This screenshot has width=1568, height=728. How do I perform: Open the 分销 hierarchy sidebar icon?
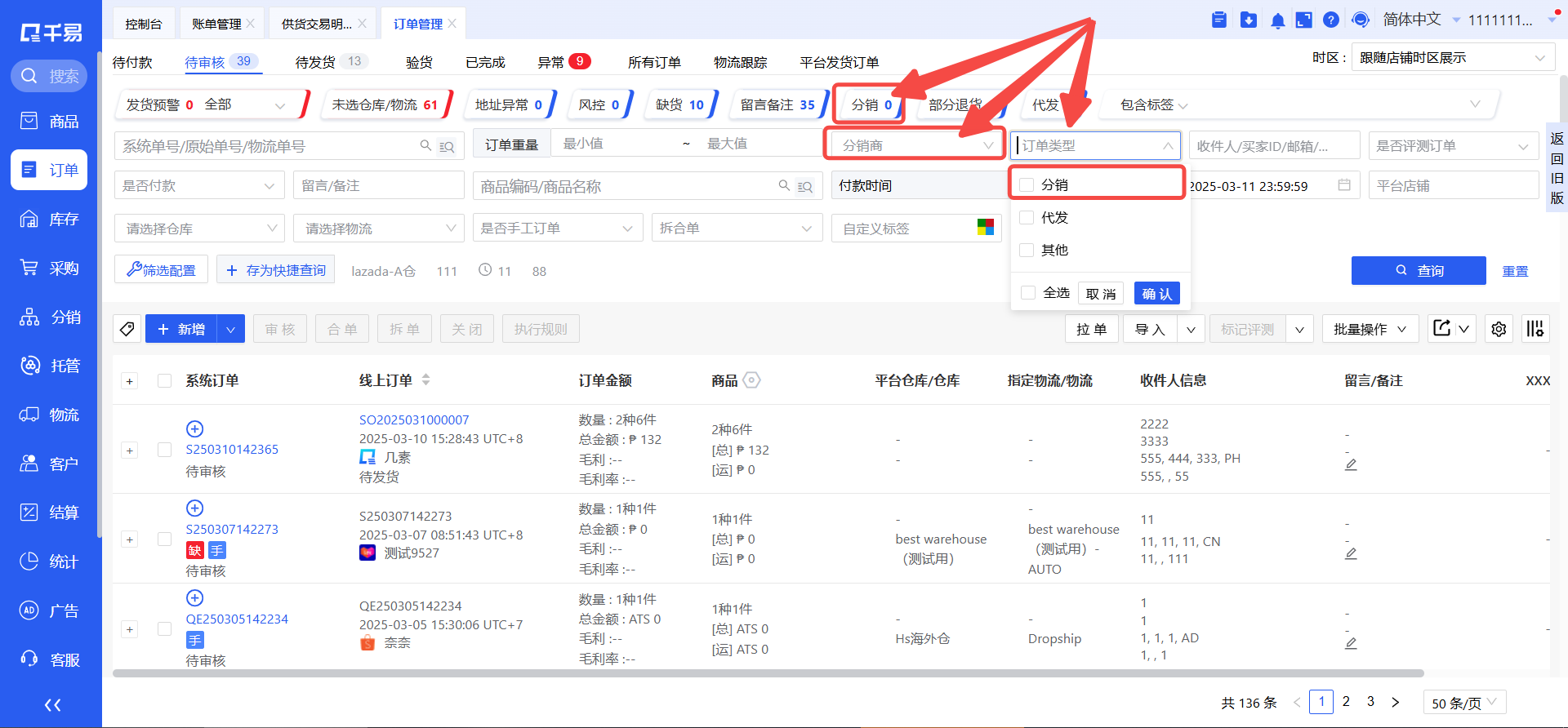click(29, 317)
